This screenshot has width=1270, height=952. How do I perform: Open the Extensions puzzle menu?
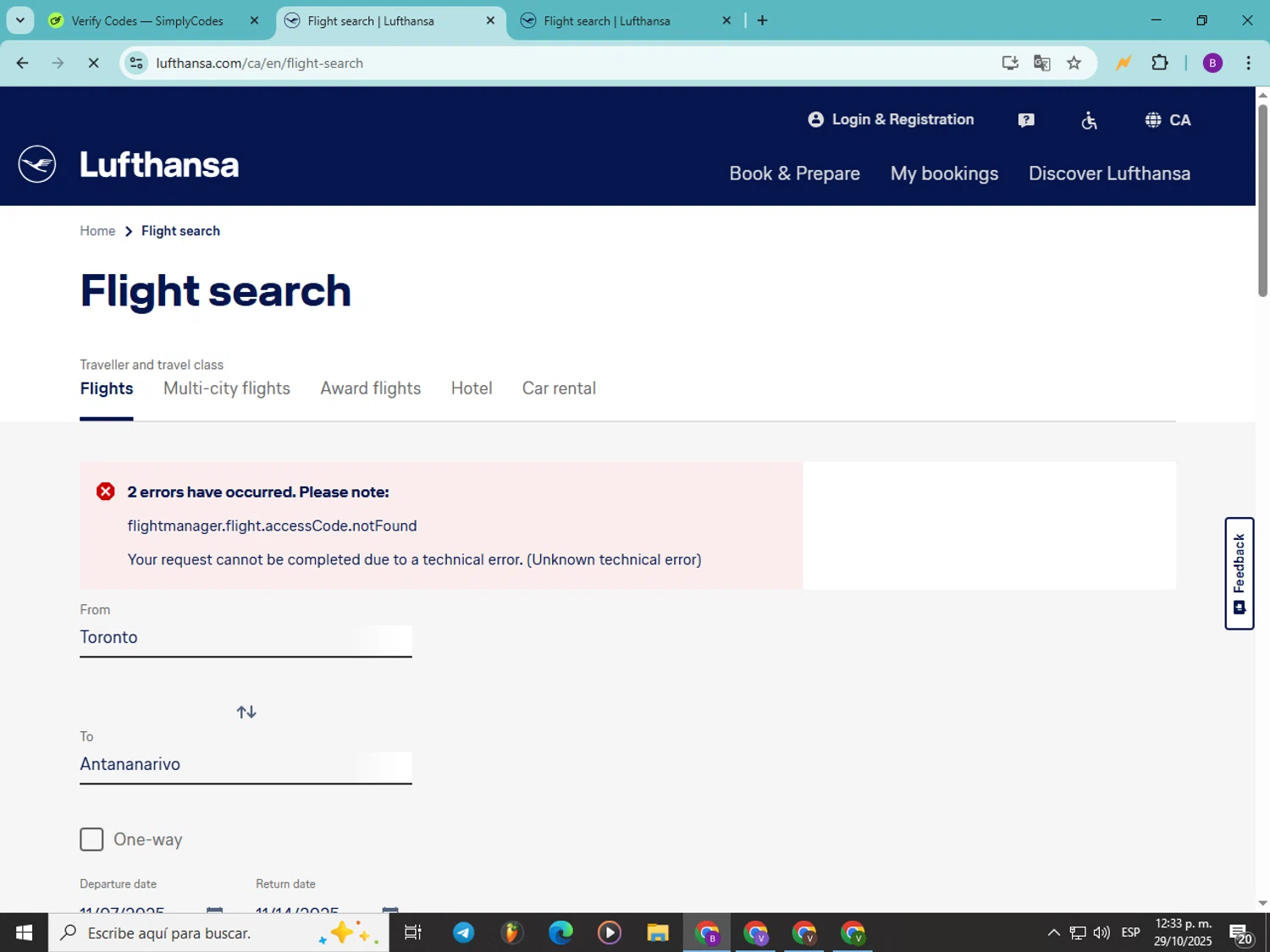1160,63
